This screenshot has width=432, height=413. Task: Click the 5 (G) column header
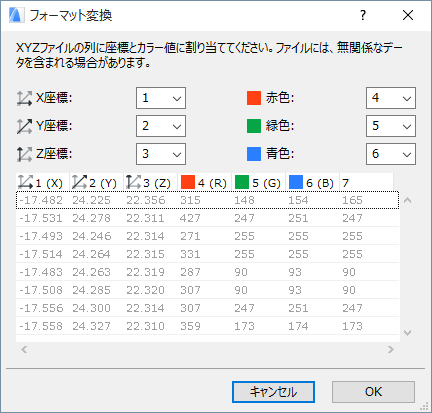coord(259,182)
